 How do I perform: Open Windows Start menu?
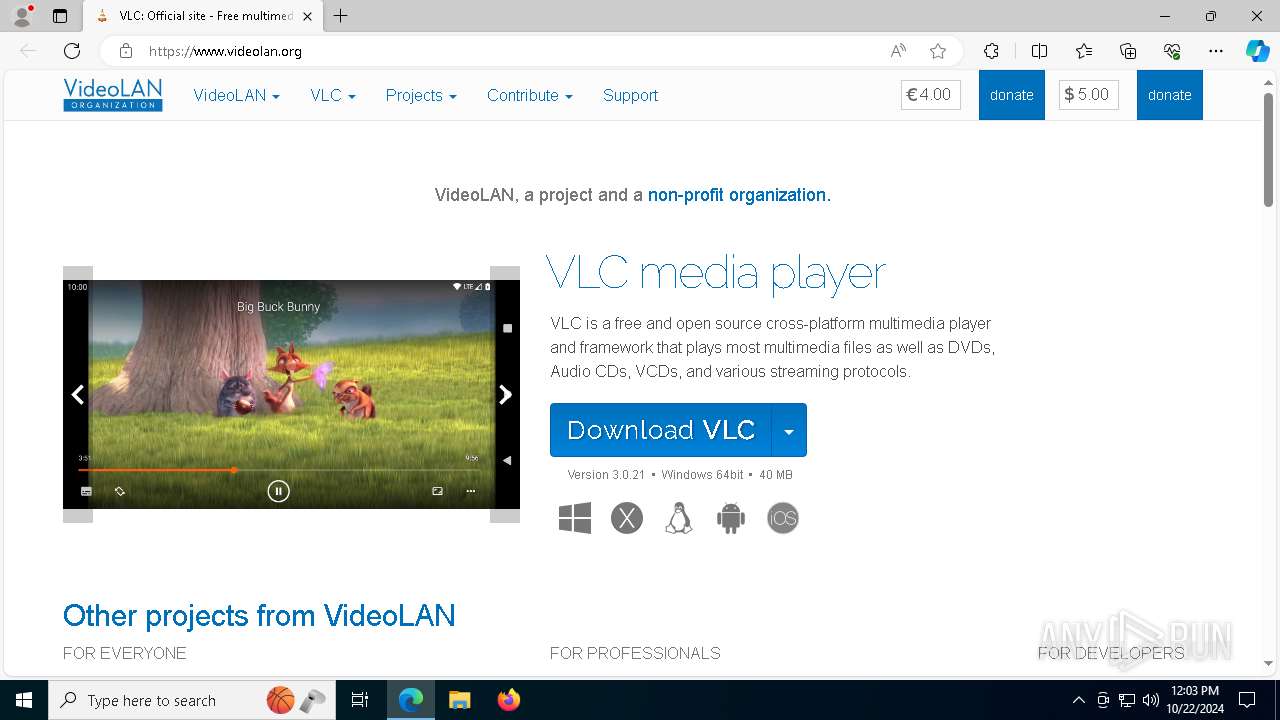[24, 700]
